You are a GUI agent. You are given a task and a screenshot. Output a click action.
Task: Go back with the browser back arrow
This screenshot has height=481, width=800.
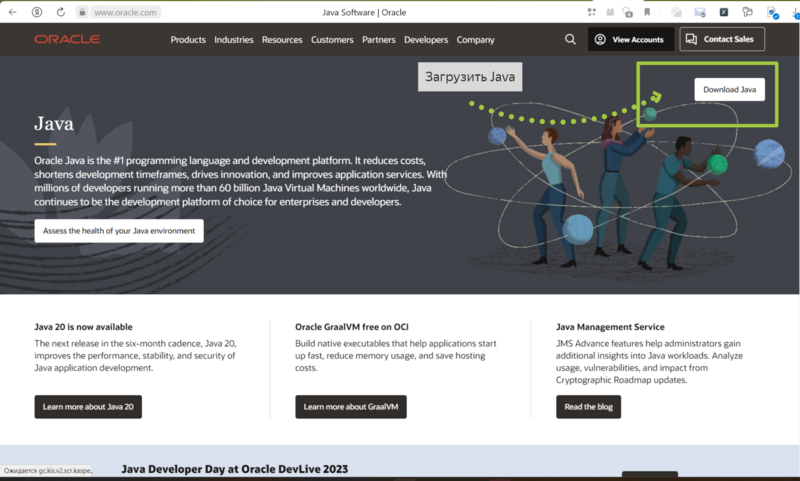[x=13, y=12]
